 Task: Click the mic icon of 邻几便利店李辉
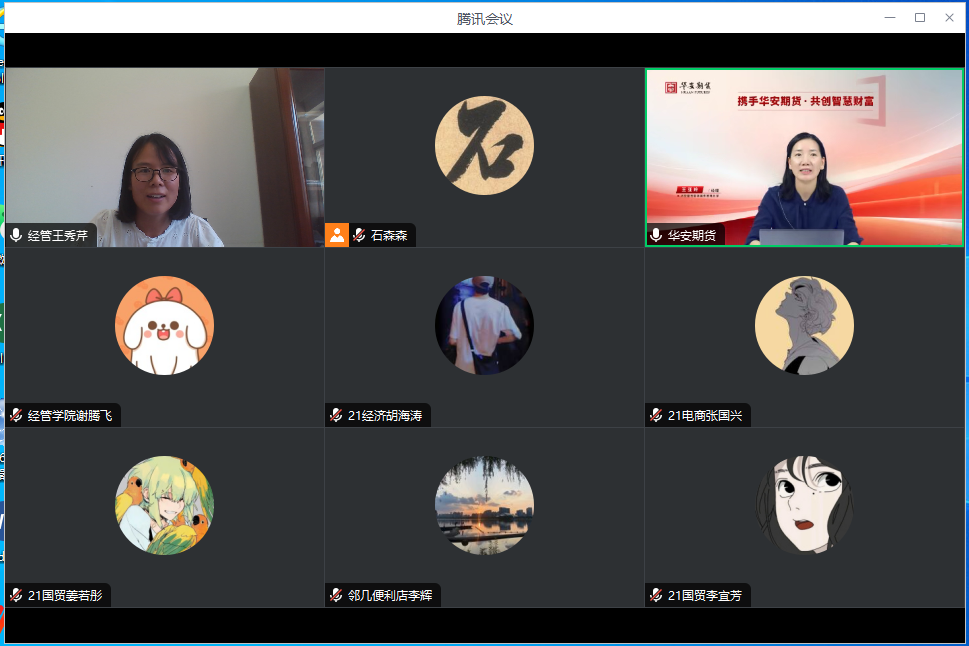(x=335, y=594)
